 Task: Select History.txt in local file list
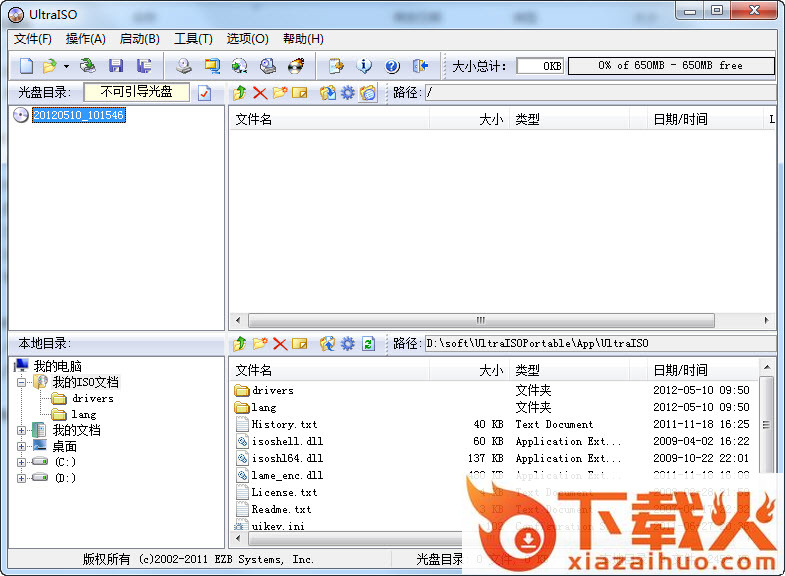click(284, 424)
